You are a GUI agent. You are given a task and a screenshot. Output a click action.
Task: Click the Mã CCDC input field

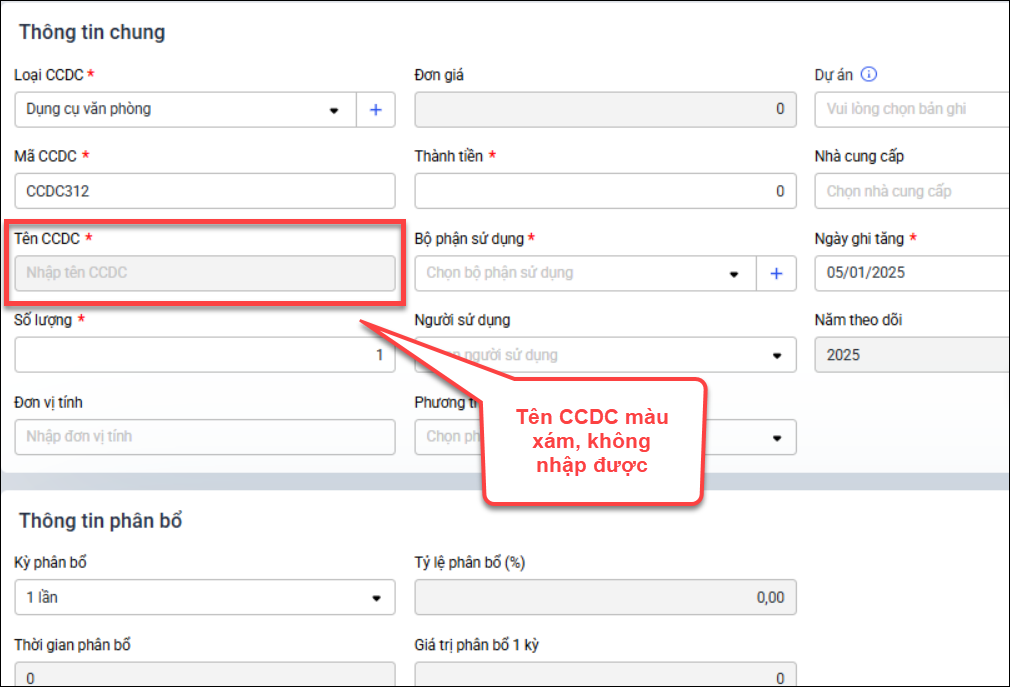point(205,191)
